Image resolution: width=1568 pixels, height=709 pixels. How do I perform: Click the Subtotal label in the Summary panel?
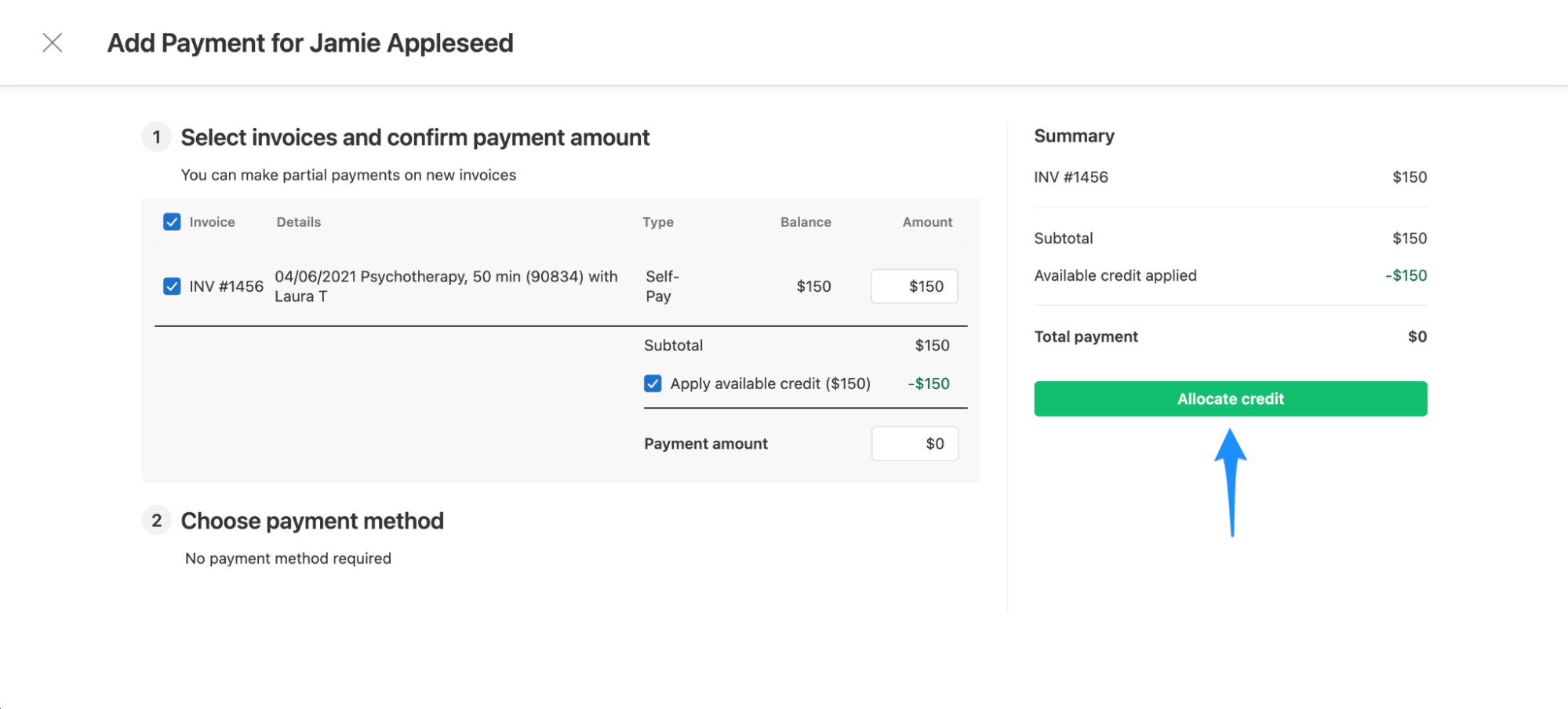pos(1063,238)
